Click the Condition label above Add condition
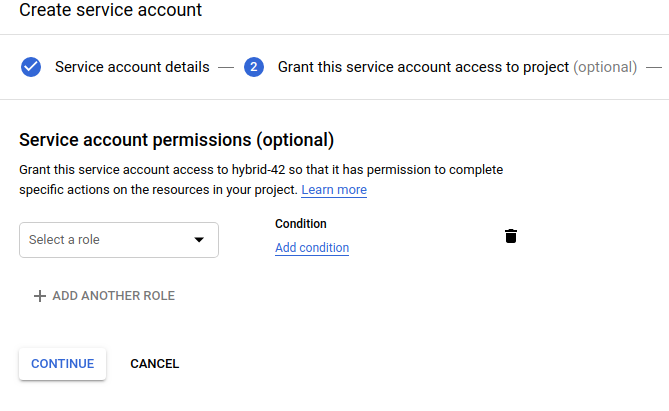Image resolution: width=669 pixels, height=411 pixels. [x=301, y=224]
